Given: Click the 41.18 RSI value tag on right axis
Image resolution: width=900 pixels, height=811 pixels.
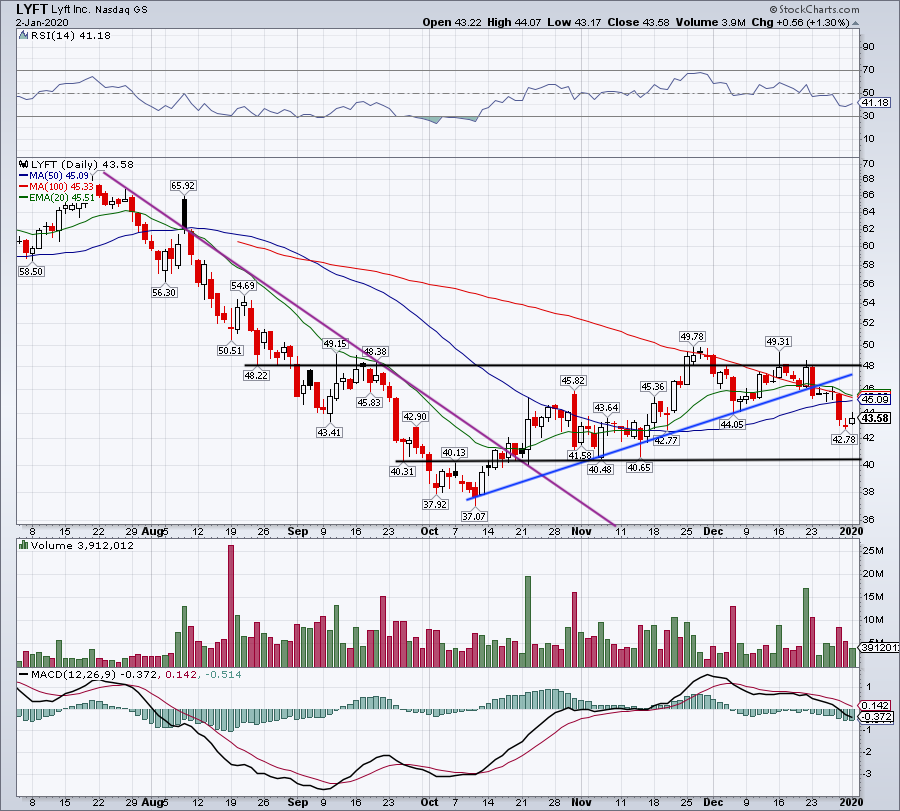Looking at the screenshot, I should coord(875,103).
